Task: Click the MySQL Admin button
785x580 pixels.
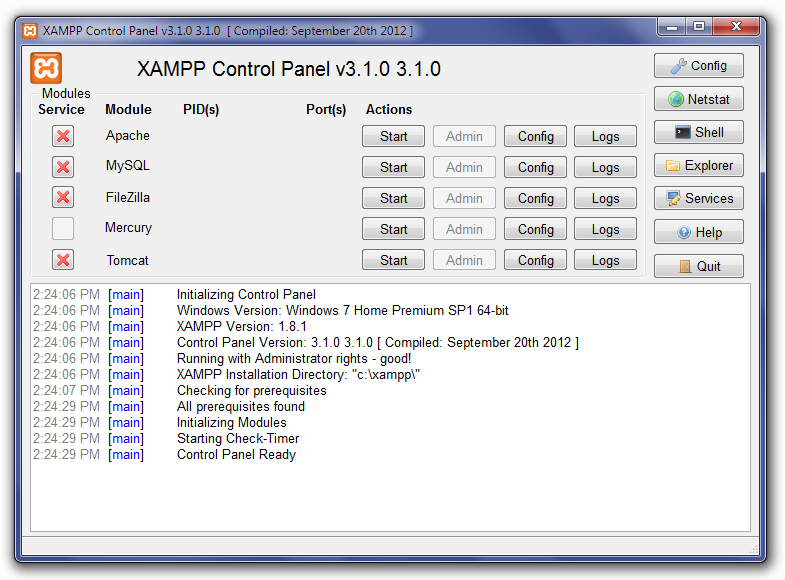Action: [x=465, y=167]
